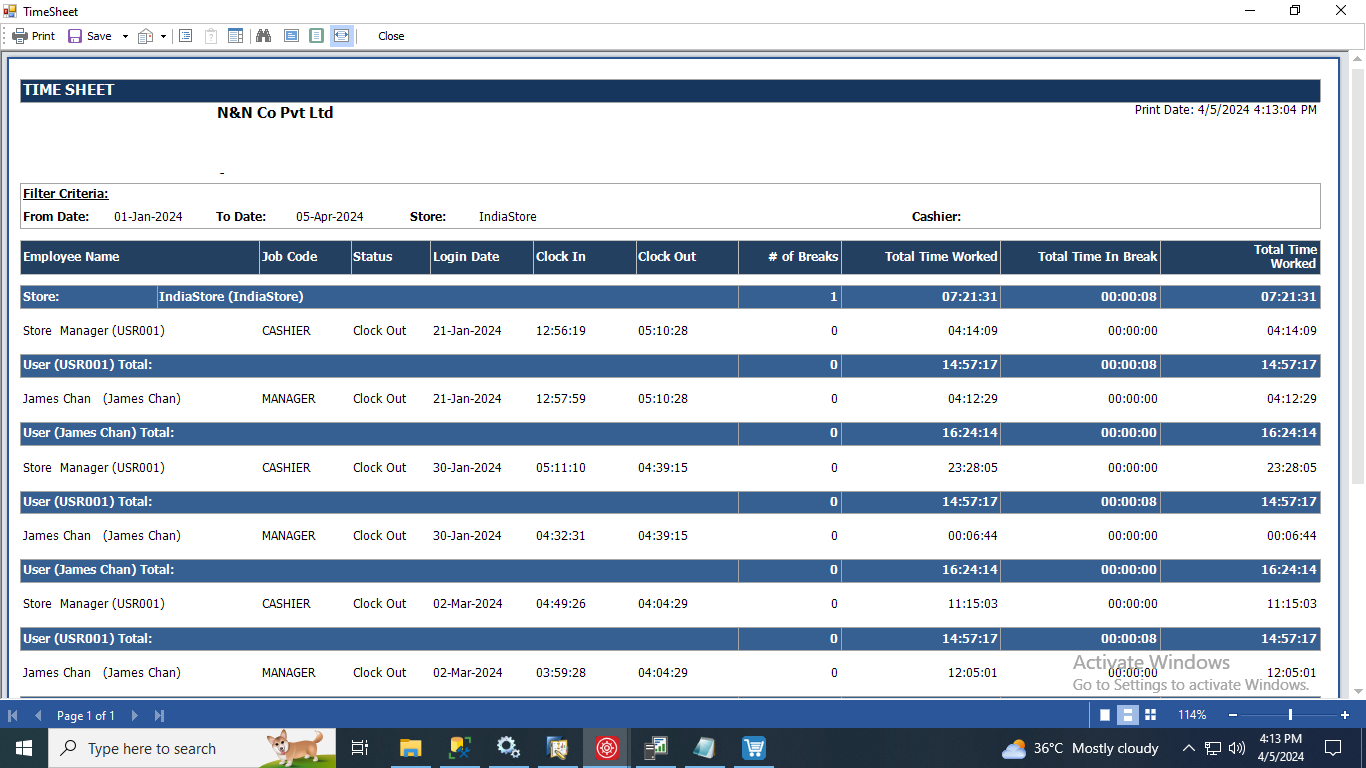1366x768 pixels.
Task: Click the Print button in the toolbar
Action: pos(34,36)
